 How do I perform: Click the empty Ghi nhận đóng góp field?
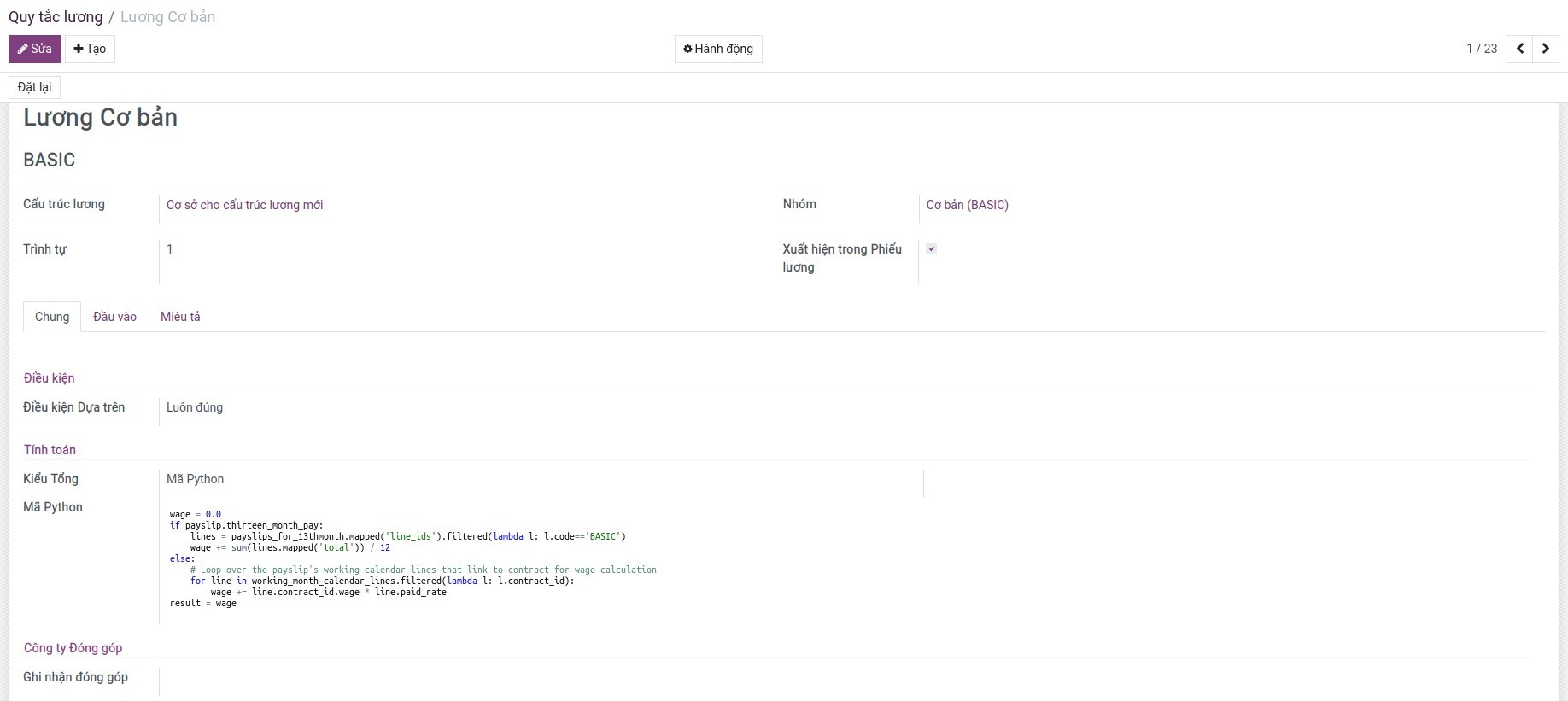pyautogui.click(x=512, y=678)
